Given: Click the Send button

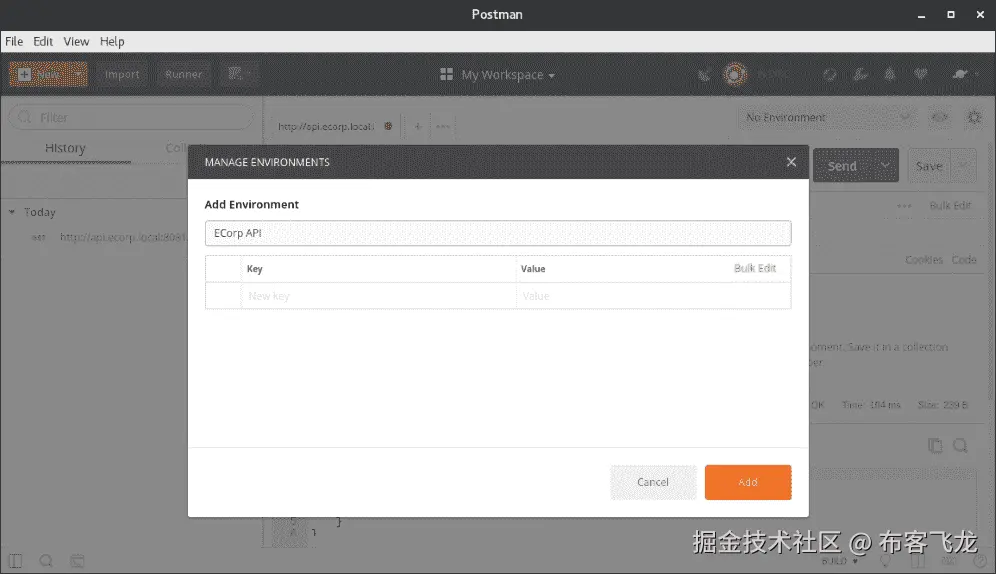Looking at the screenshot, I should (842, 166).
